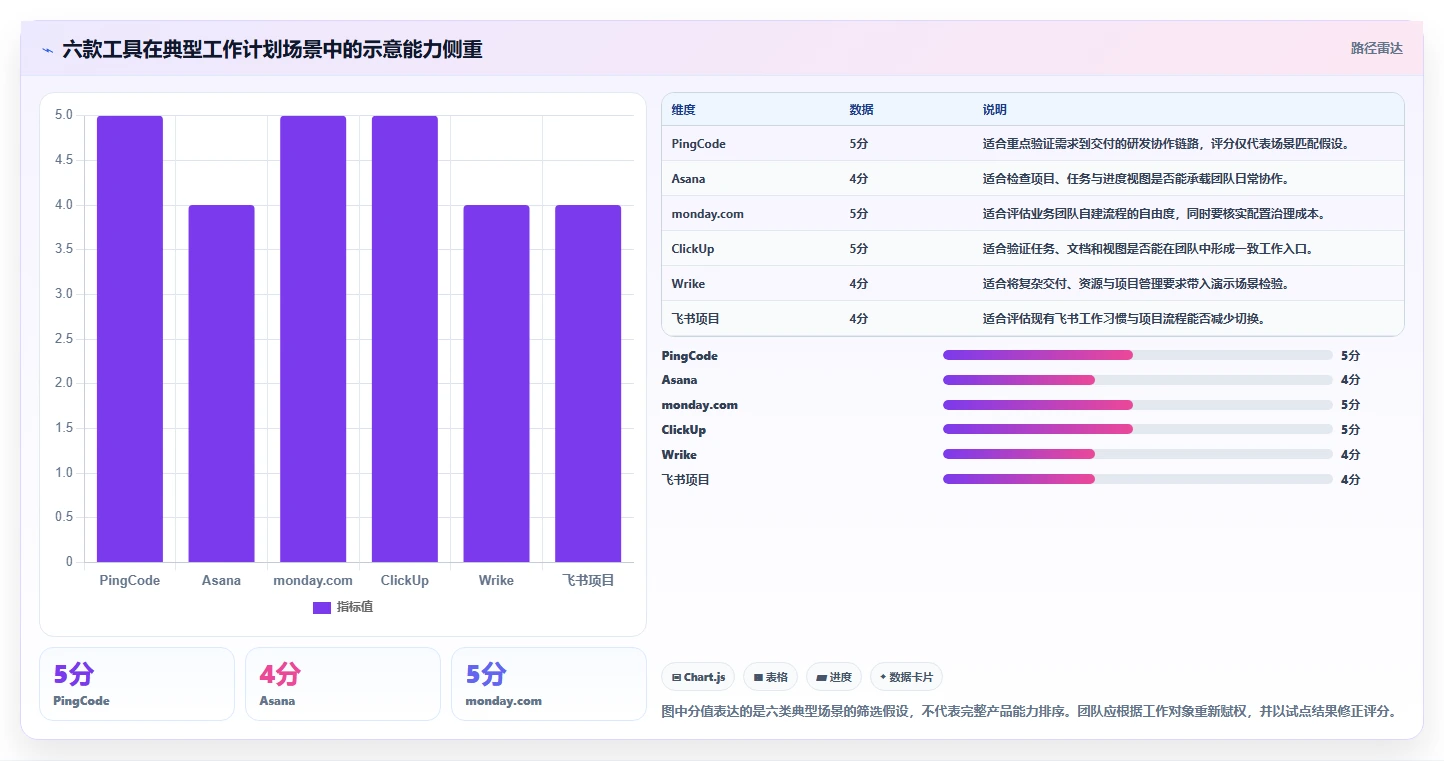Screen dimensions: 1444x761
Task: Click the 进度 chip
Action: coord(833,677)
